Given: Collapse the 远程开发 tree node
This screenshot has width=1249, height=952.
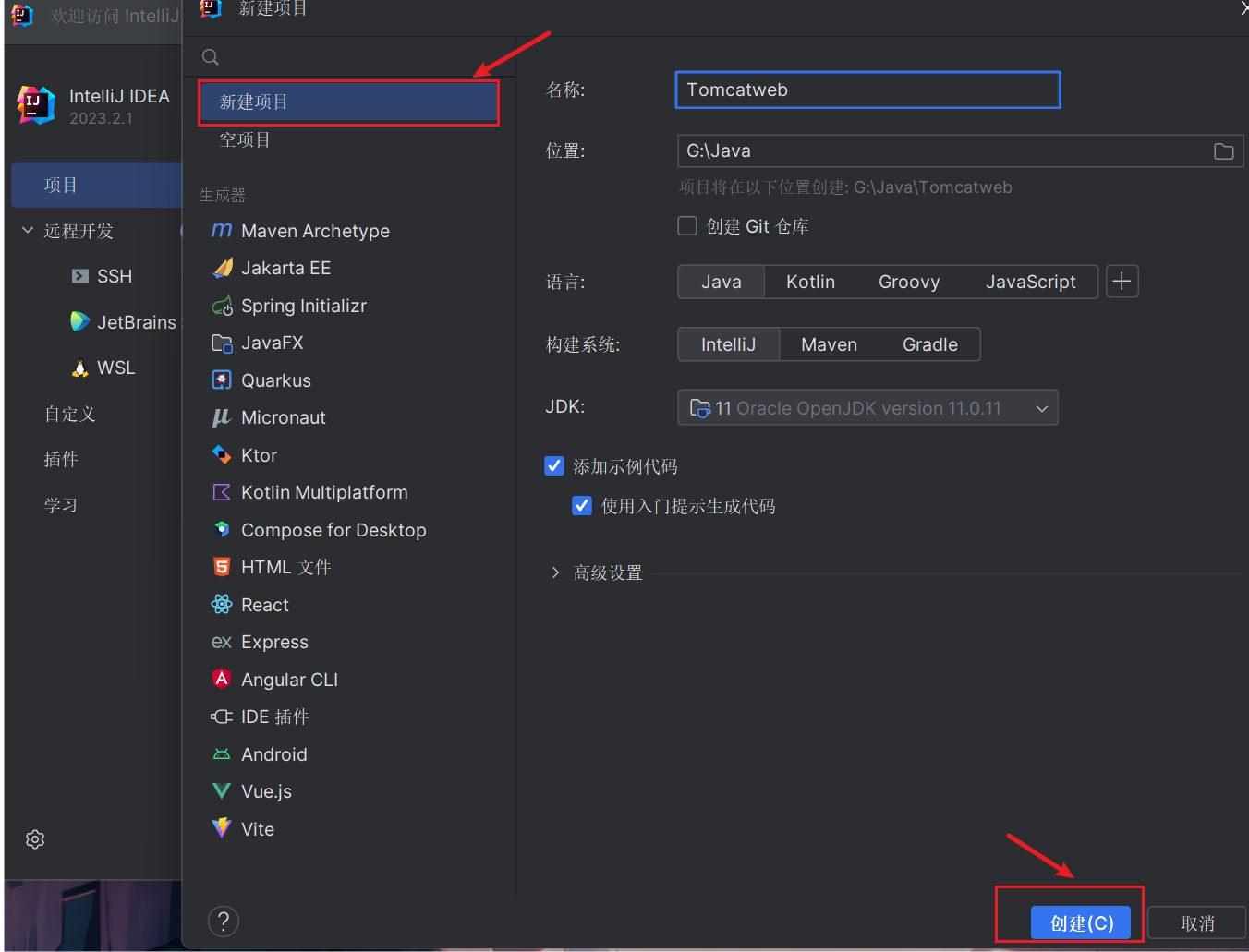Looking at the screenshot, I should 28,231.
